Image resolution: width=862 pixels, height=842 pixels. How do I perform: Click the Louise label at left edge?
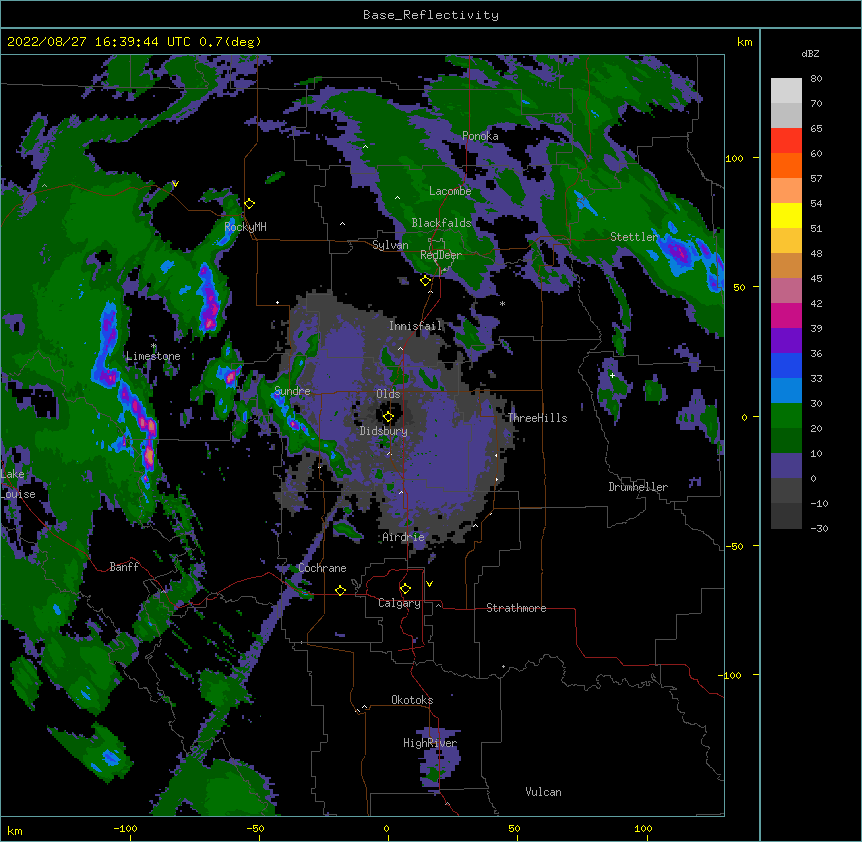coord(18,494)
